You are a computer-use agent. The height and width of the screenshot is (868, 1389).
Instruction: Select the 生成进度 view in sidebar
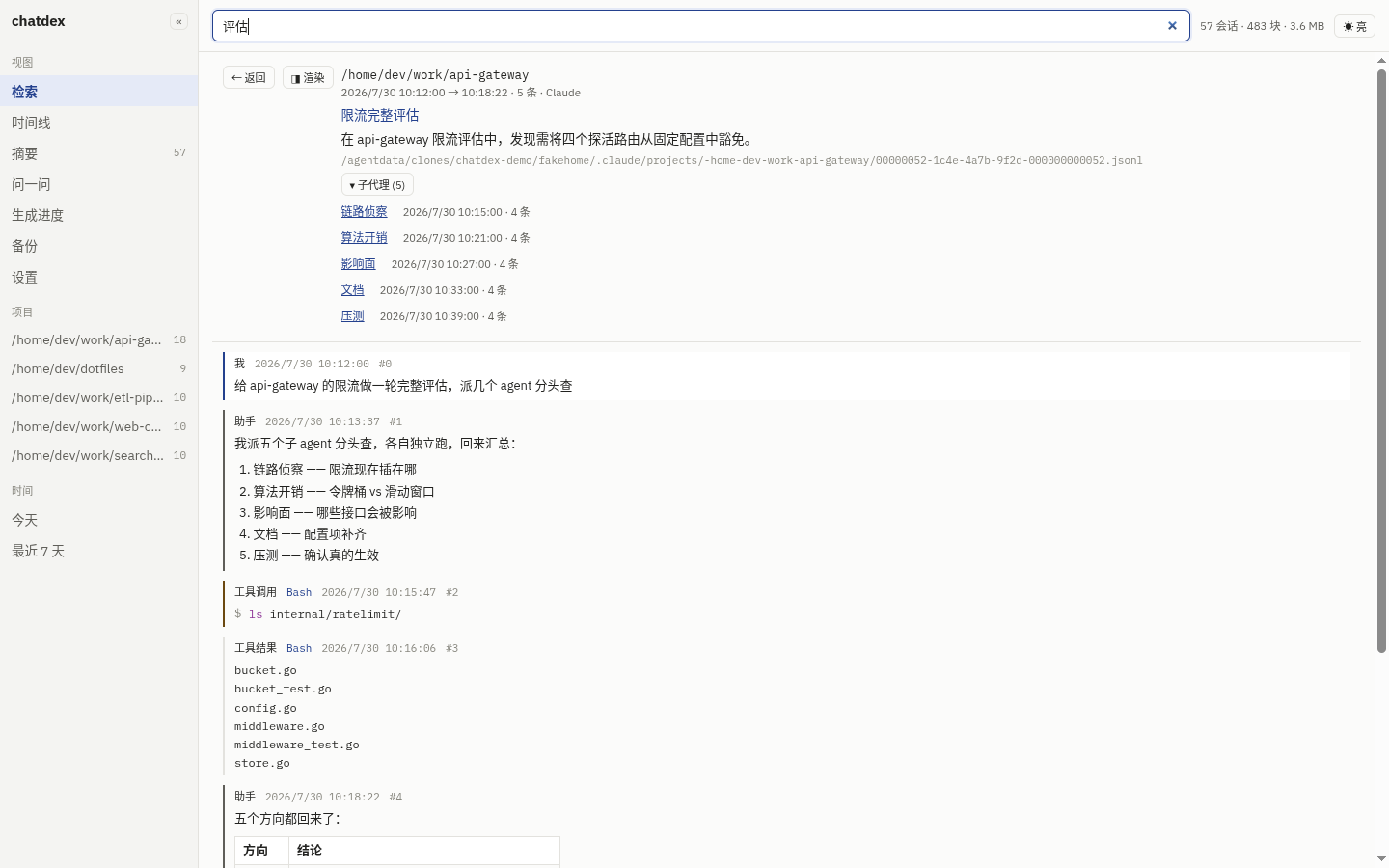point(98,215)
